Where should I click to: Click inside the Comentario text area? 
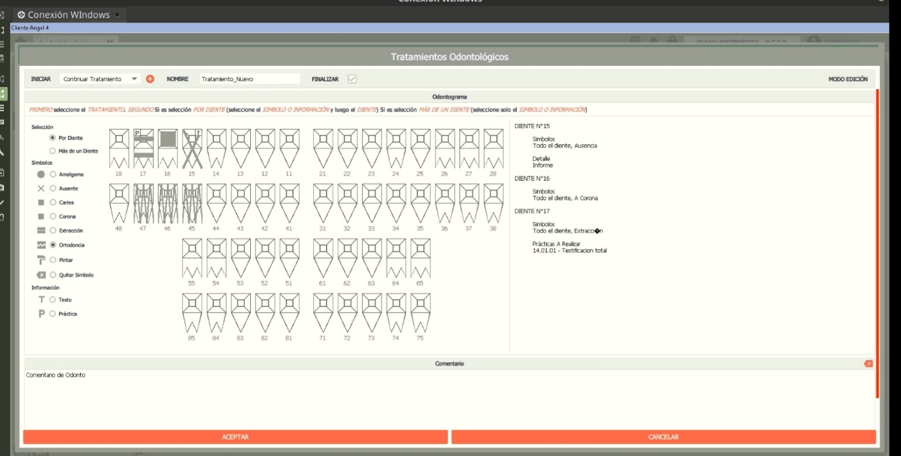(x=449, y=396)
